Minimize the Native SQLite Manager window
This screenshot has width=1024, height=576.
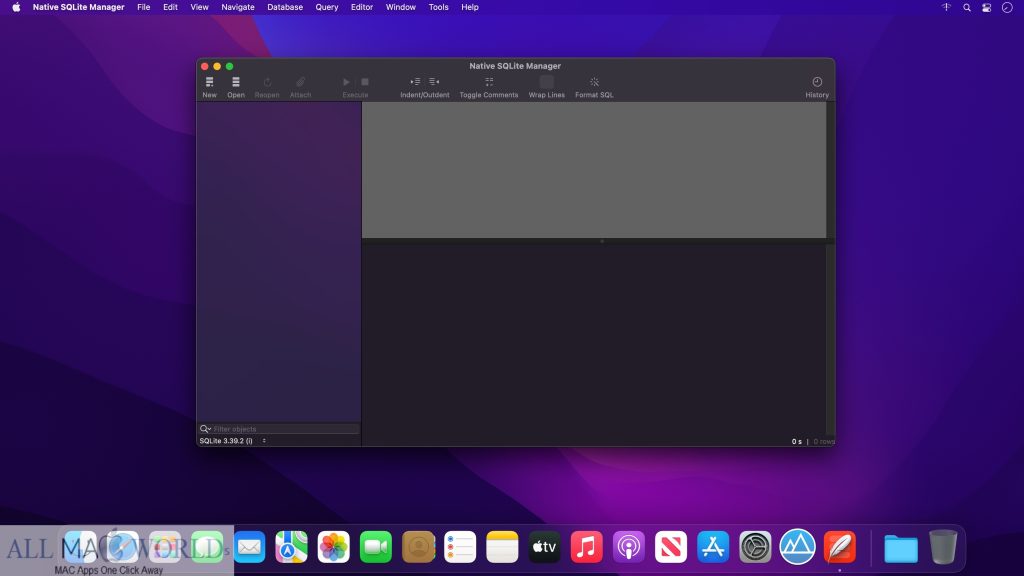click(217, 66)
